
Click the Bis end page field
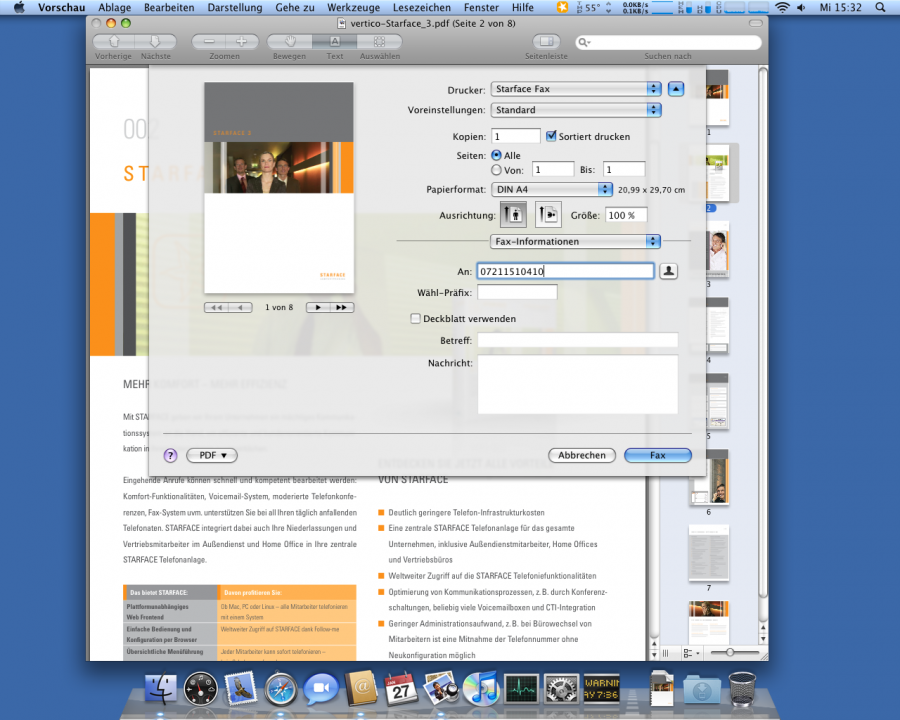click(624, 169)
